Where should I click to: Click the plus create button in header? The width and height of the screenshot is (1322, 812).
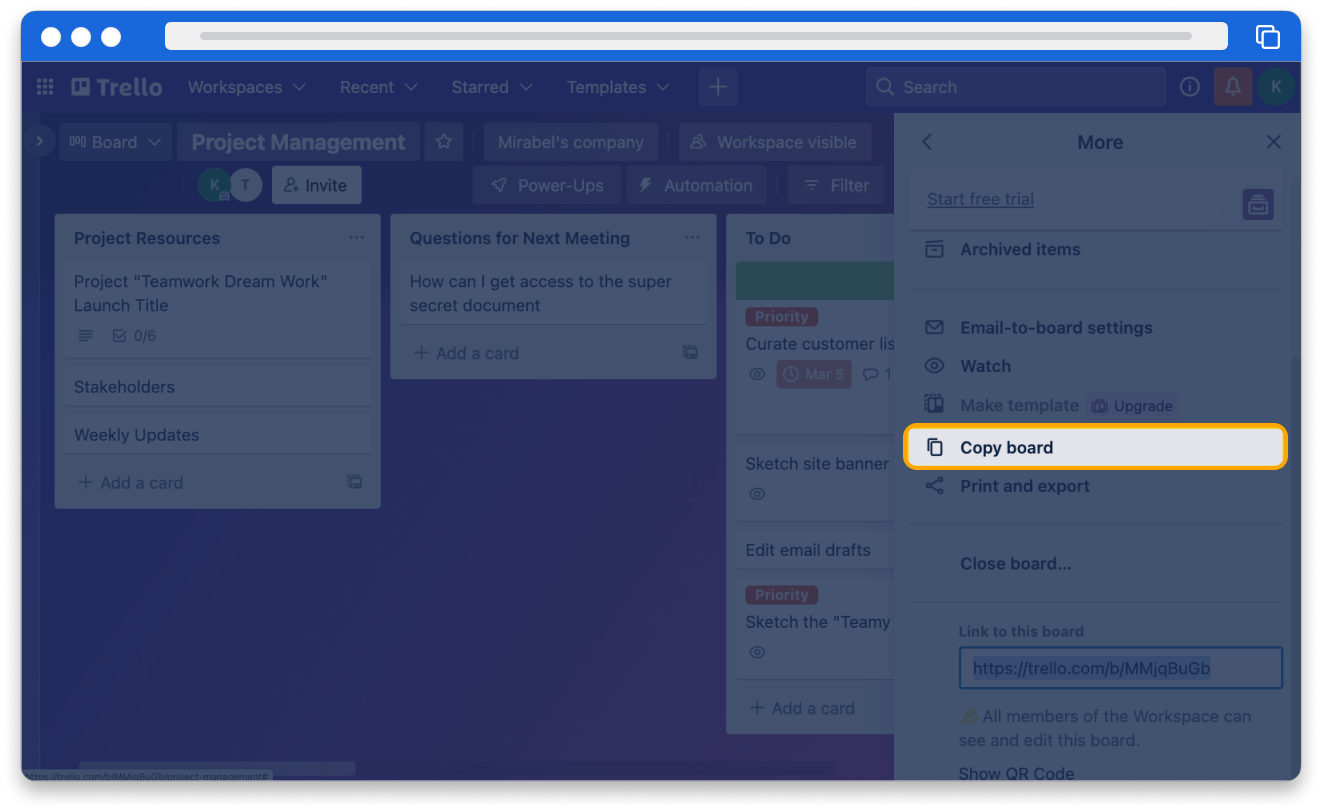coord(718,87)
